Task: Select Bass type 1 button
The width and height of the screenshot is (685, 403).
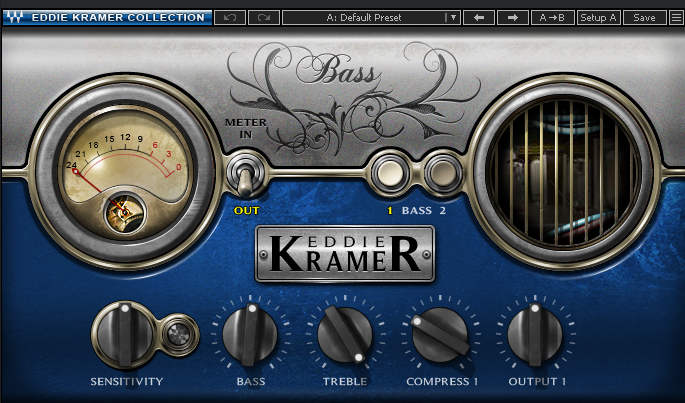Action: (x=390, y=174)
